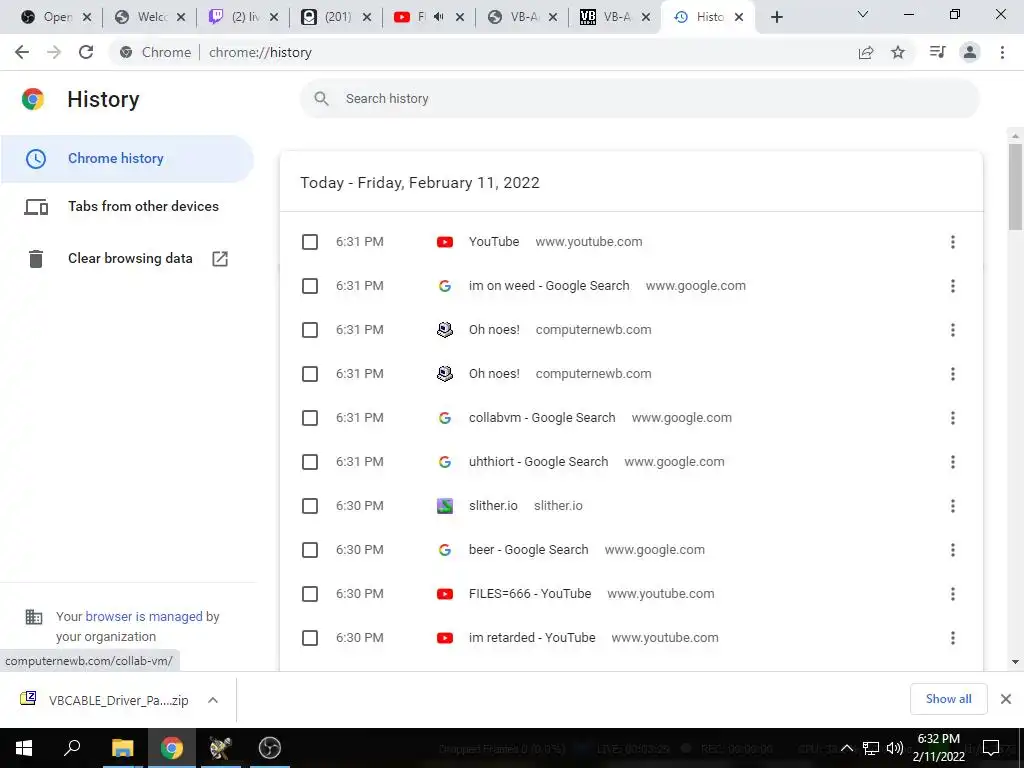Open the Windows Start menu

24,748
